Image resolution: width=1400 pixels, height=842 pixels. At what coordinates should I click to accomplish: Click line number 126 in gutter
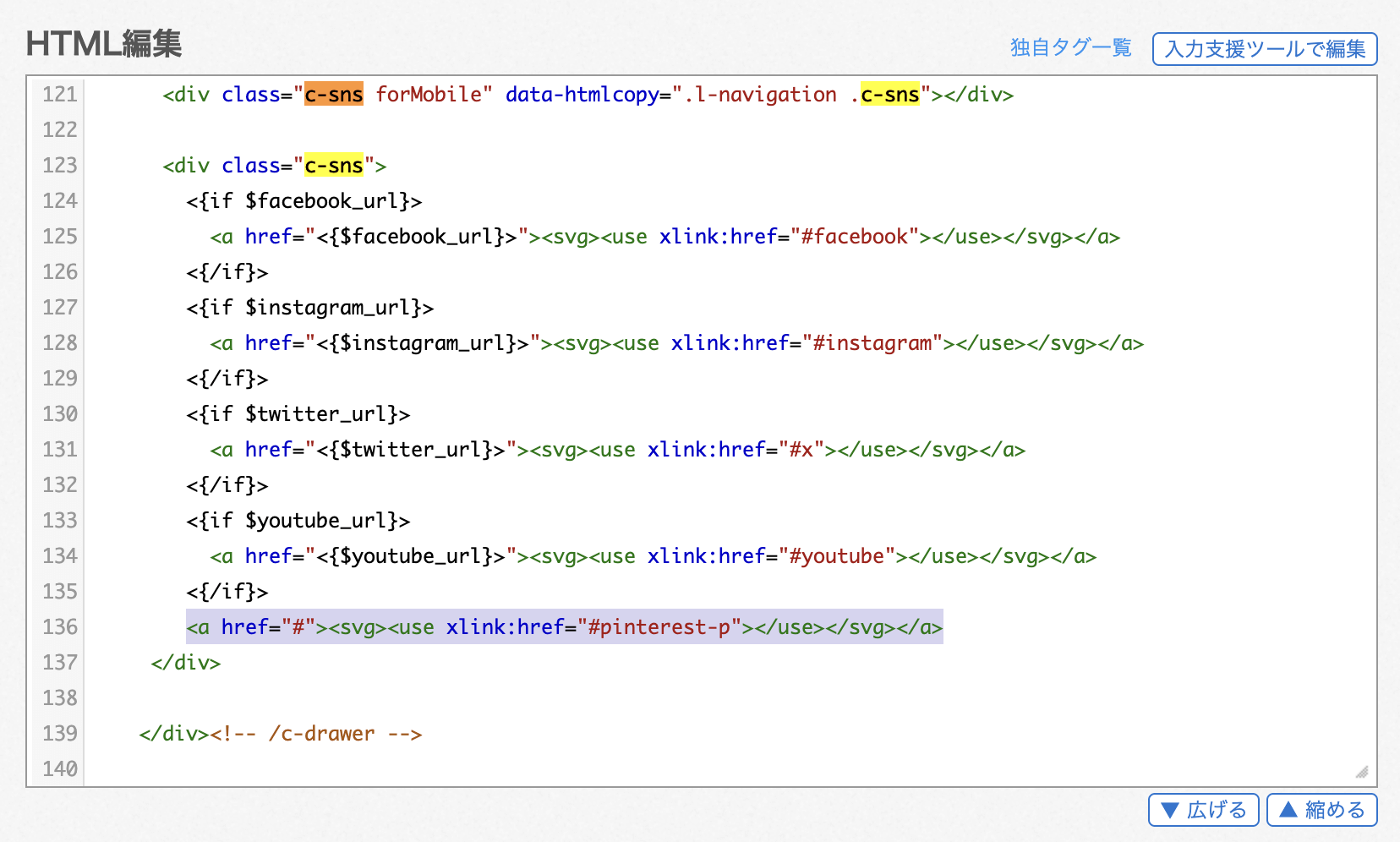pos(59,272)
